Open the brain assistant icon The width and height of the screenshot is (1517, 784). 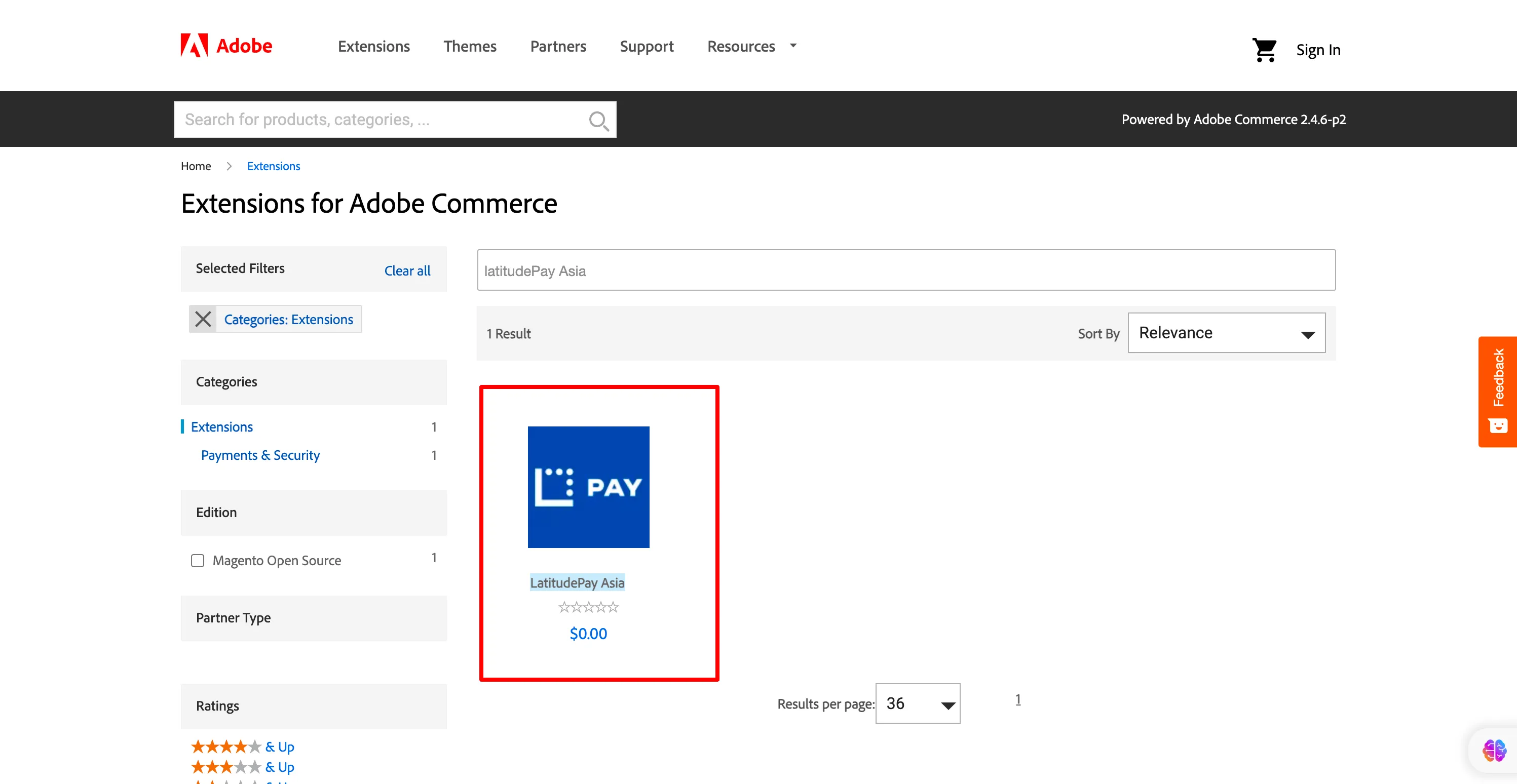1495,751
